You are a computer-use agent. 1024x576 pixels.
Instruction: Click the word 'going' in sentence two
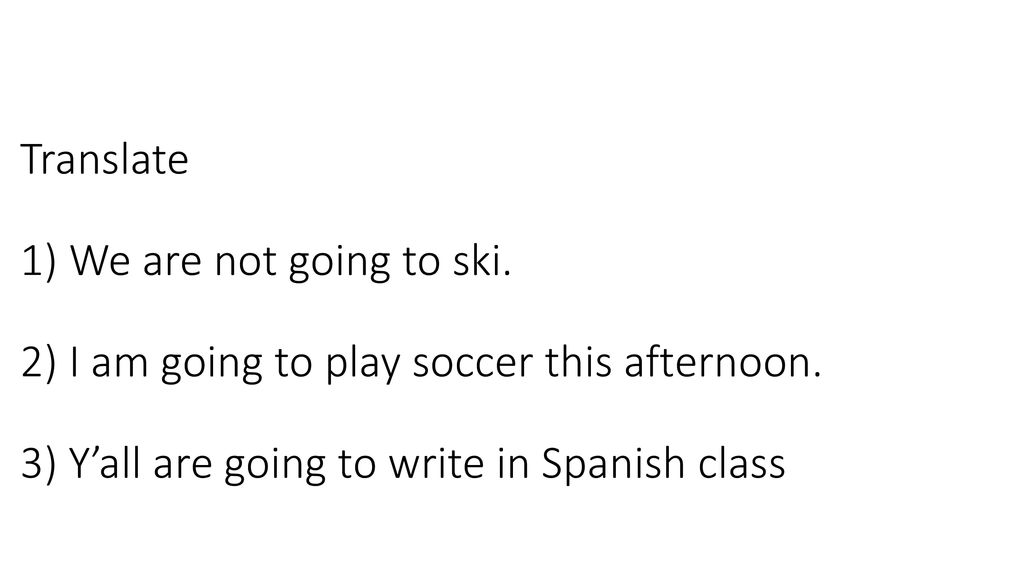(x=212, y=364)
